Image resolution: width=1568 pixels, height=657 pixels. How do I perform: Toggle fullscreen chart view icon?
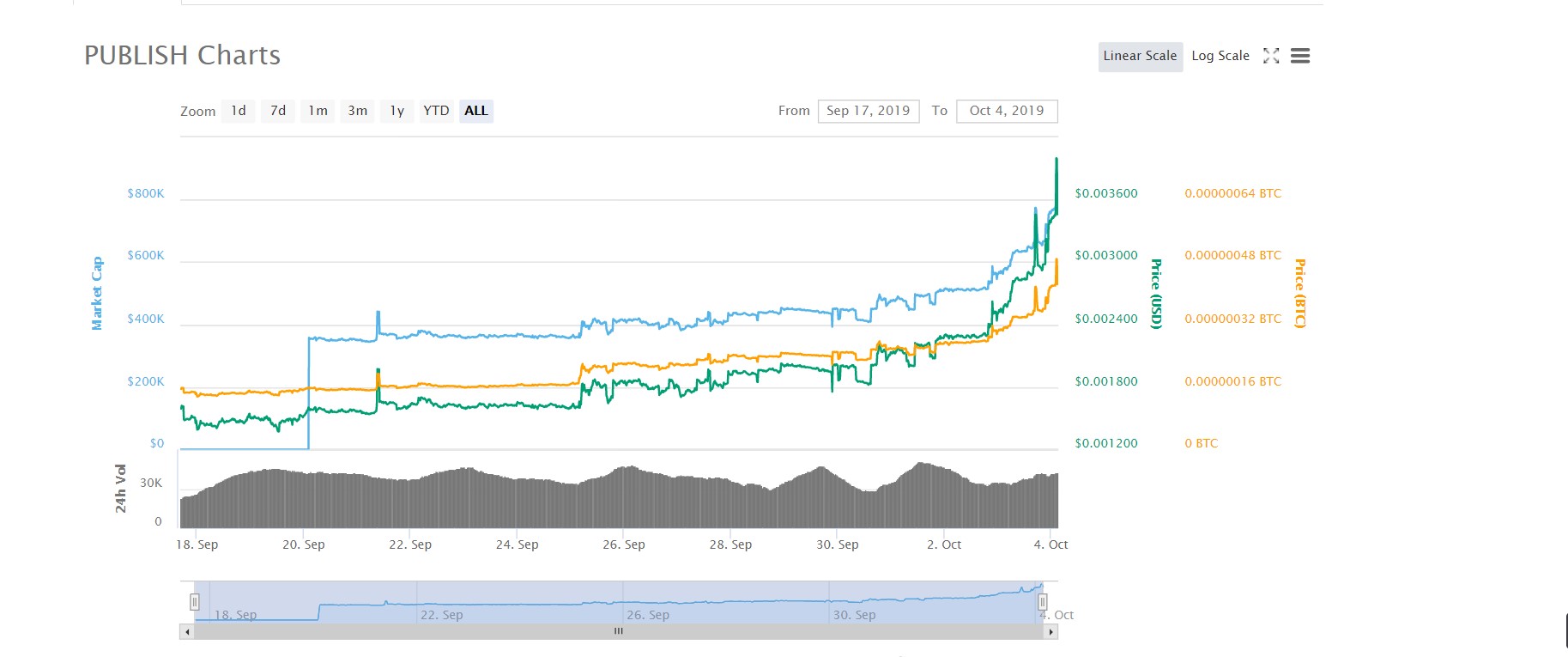pos(1271,56)
